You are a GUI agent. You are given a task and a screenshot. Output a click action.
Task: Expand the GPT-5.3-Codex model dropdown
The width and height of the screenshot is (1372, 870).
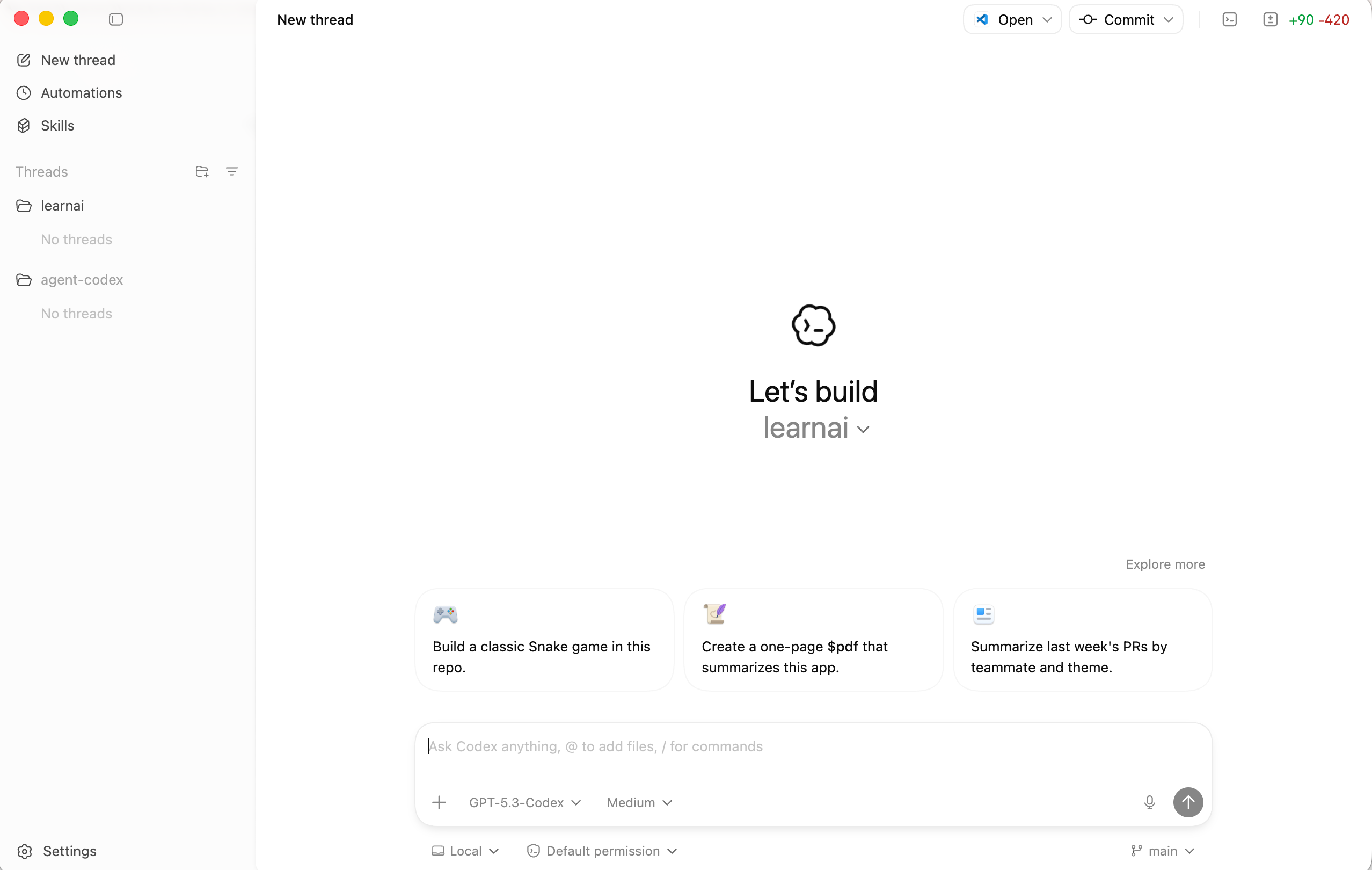pos(524,802)
